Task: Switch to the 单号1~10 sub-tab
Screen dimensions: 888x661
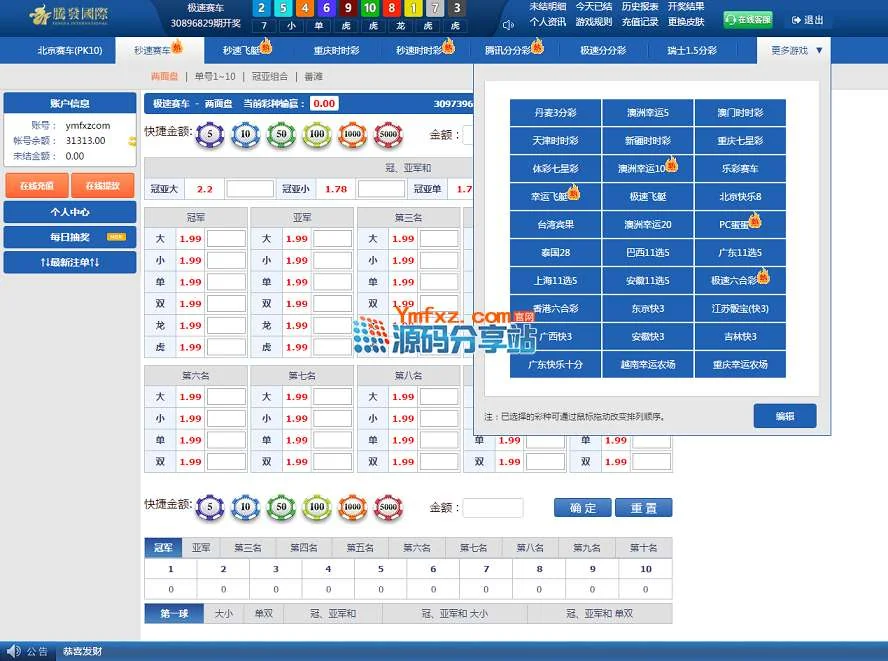Action: point(215,76)
